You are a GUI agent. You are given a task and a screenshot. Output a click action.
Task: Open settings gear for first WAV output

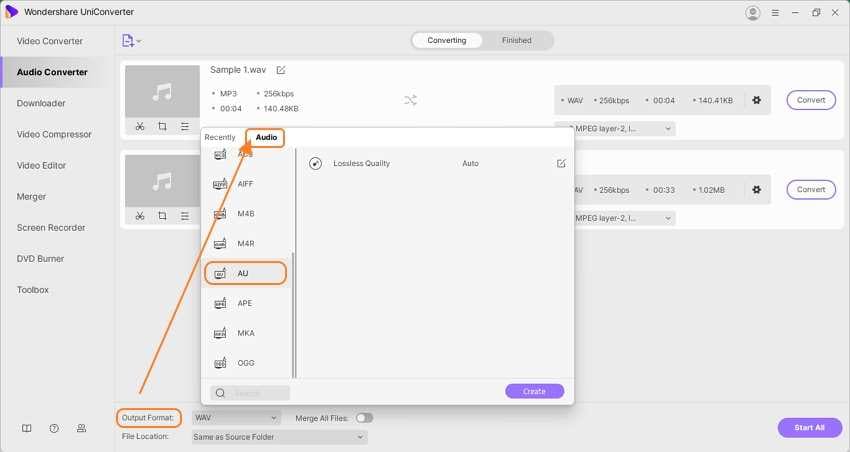click(756, 100)
